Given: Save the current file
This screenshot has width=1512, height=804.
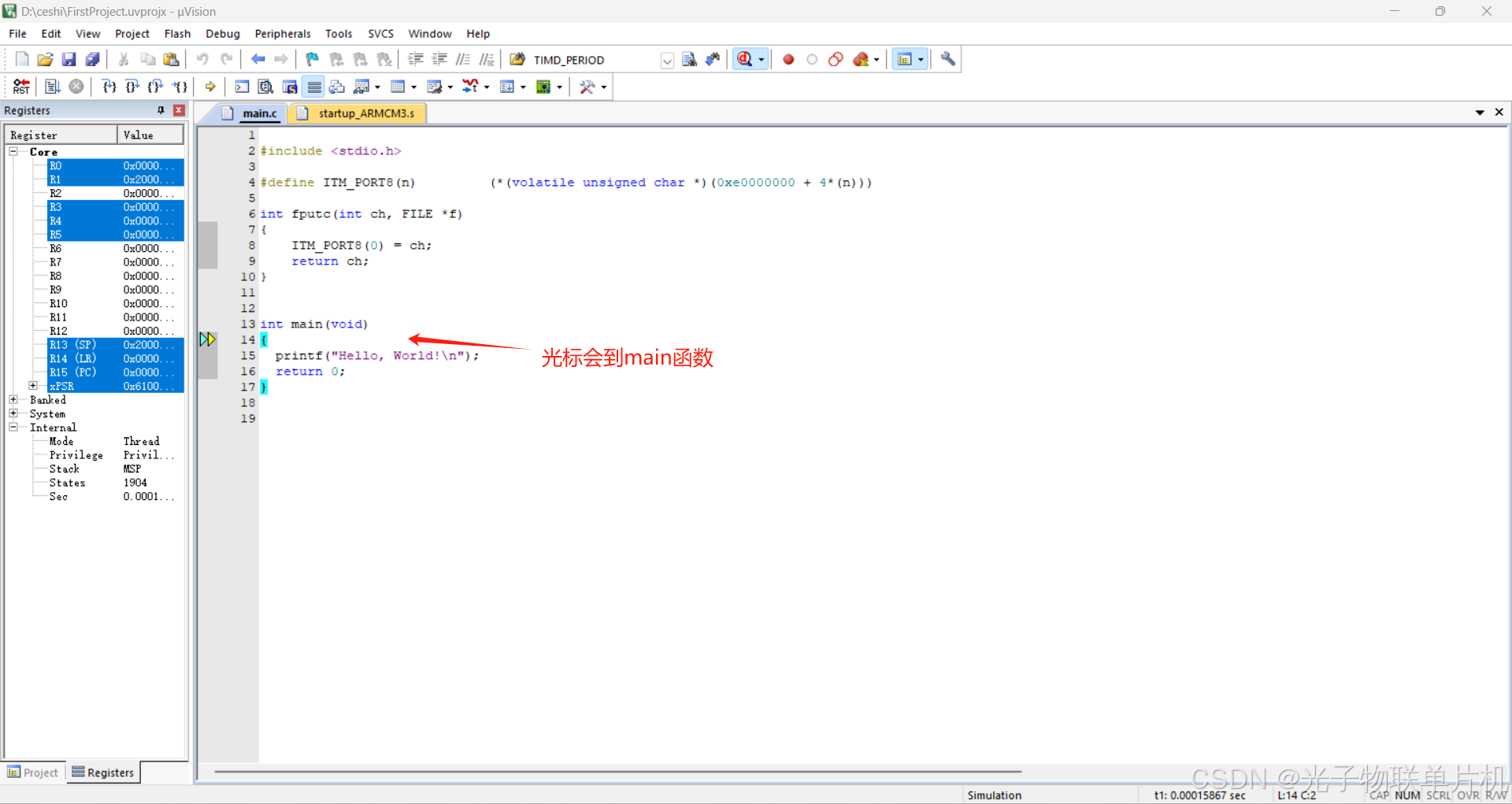Looking at the screenshot, I should (69, 60).
